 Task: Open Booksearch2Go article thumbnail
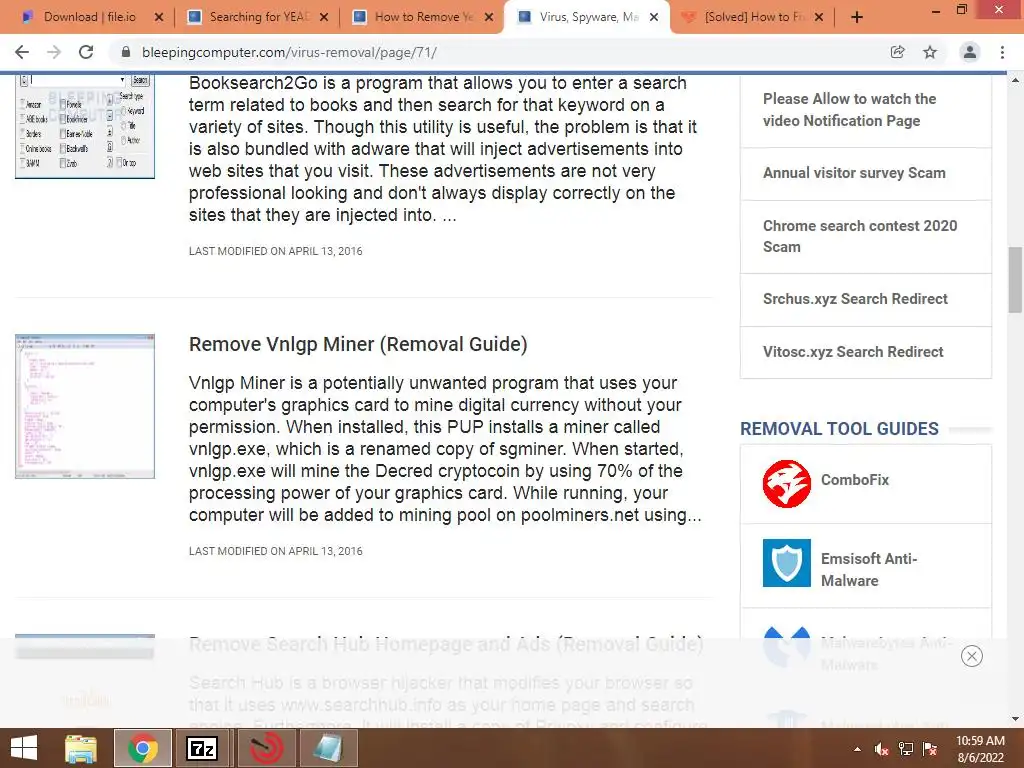pos(85,125)
